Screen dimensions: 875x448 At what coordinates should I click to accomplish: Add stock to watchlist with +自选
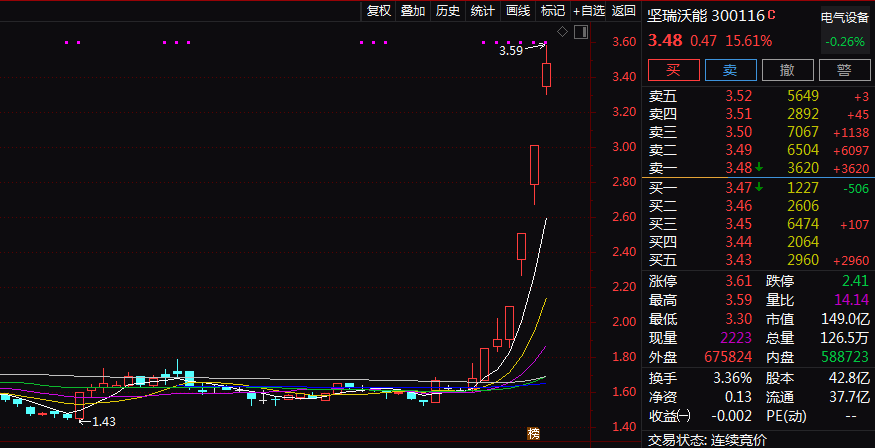click(588, 11)
